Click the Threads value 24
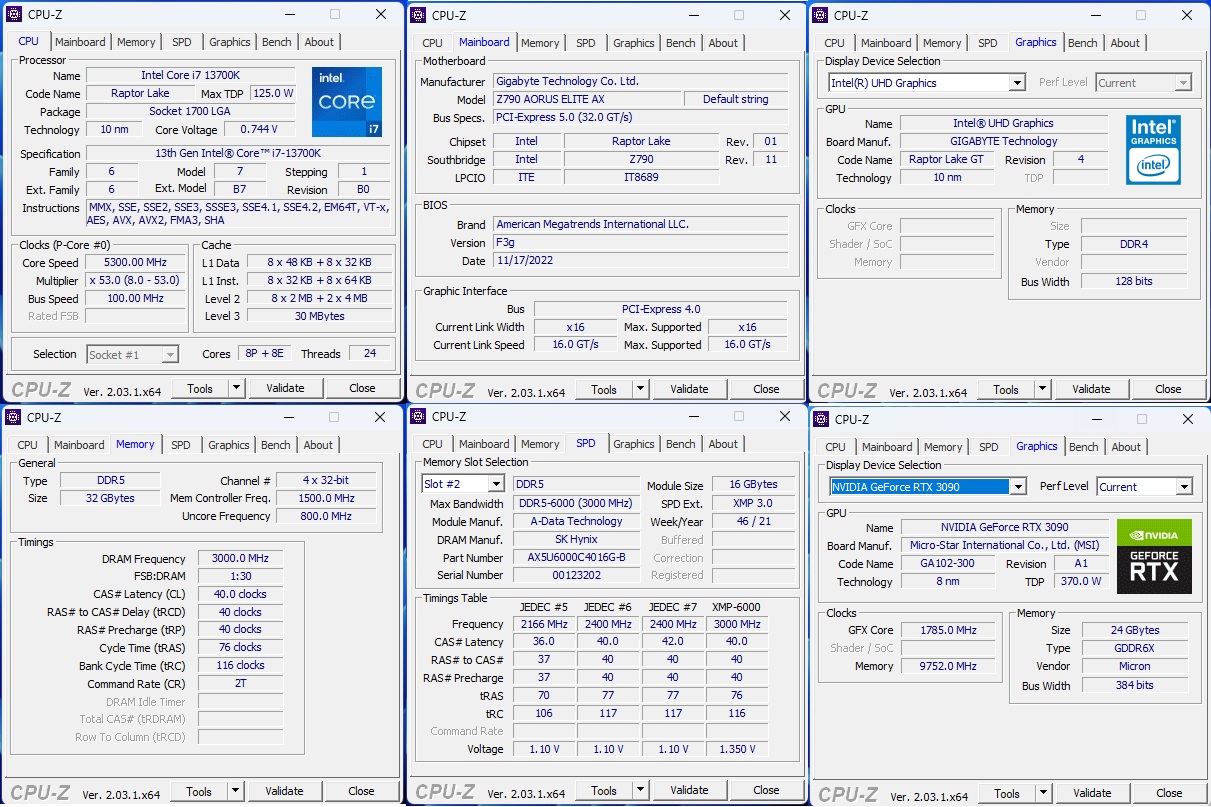1211x807 pixels. [369, 354]
